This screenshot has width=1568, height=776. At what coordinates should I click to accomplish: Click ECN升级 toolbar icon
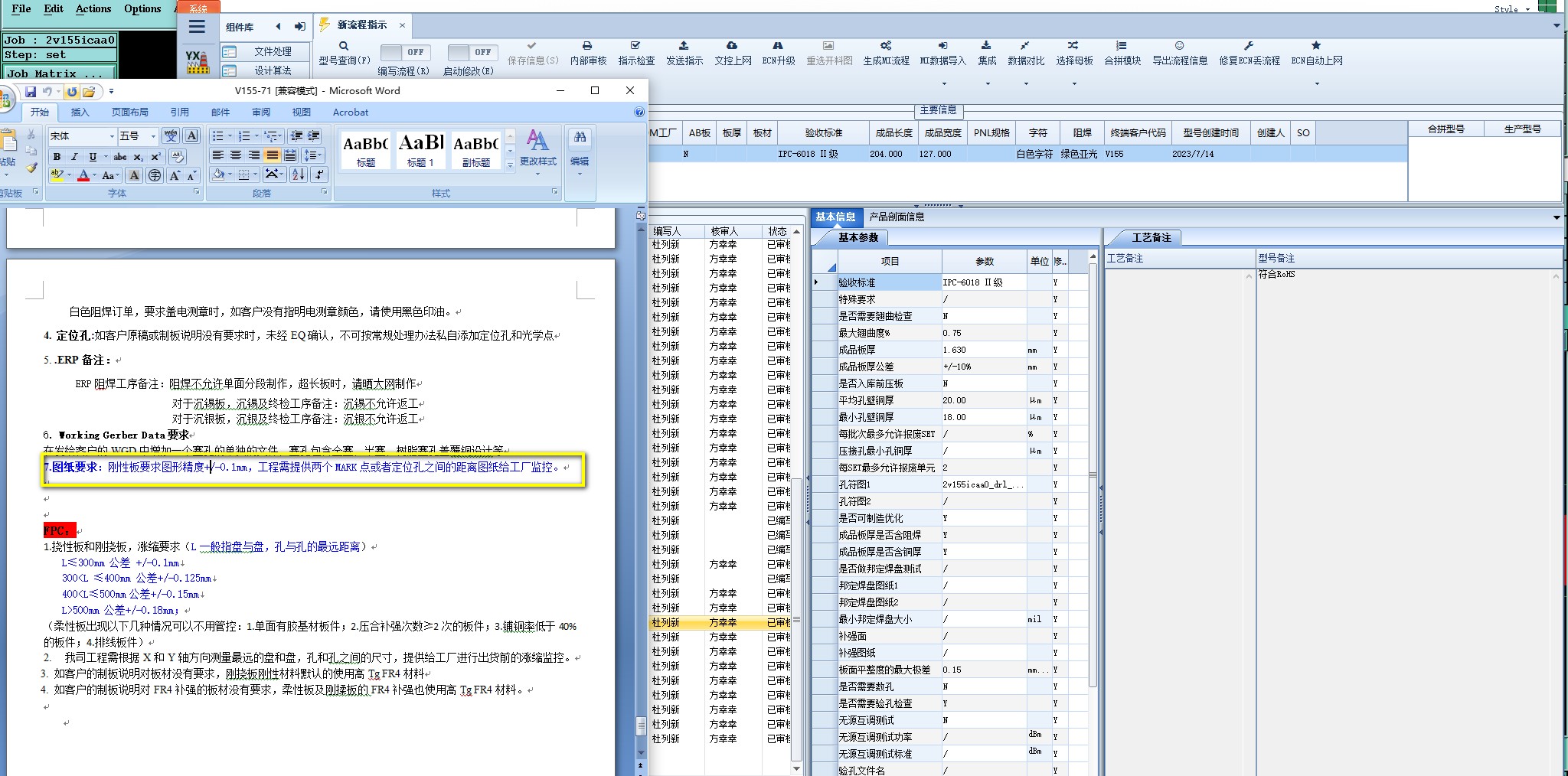778,46
